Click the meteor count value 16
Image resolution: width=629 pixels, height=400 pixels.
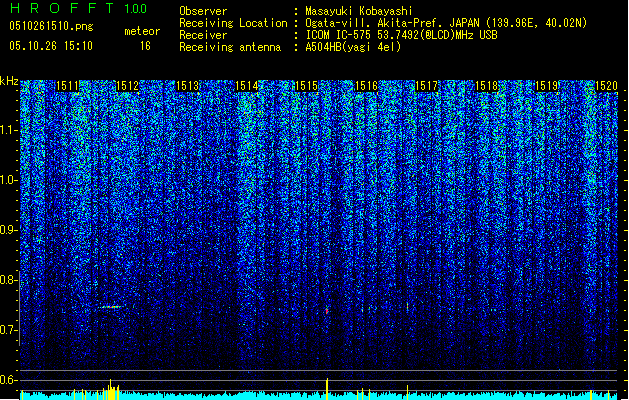pos(145,46)
